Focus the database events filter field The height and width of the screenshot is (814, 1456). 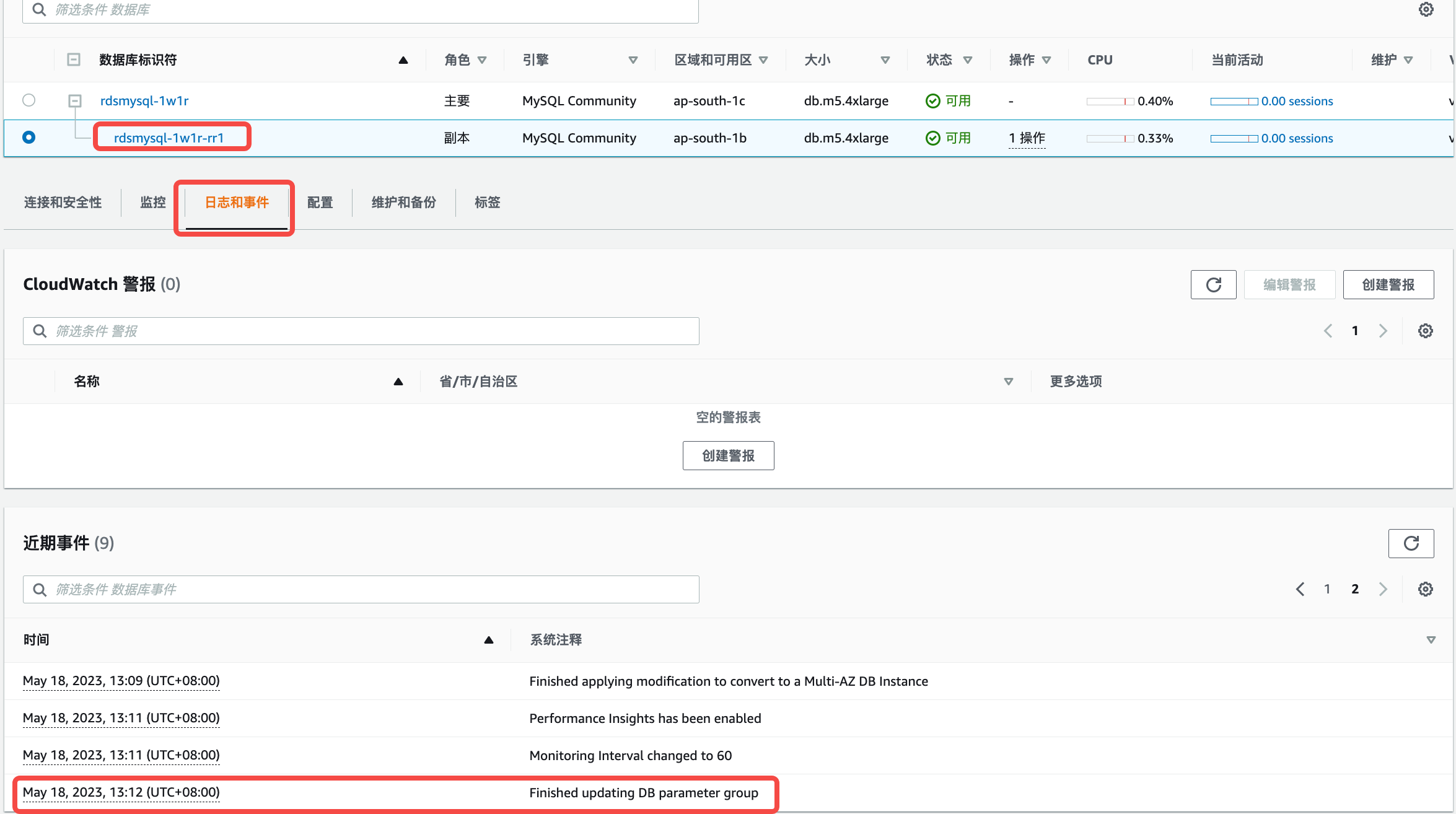pyautogui.click(x=361, y=590)
